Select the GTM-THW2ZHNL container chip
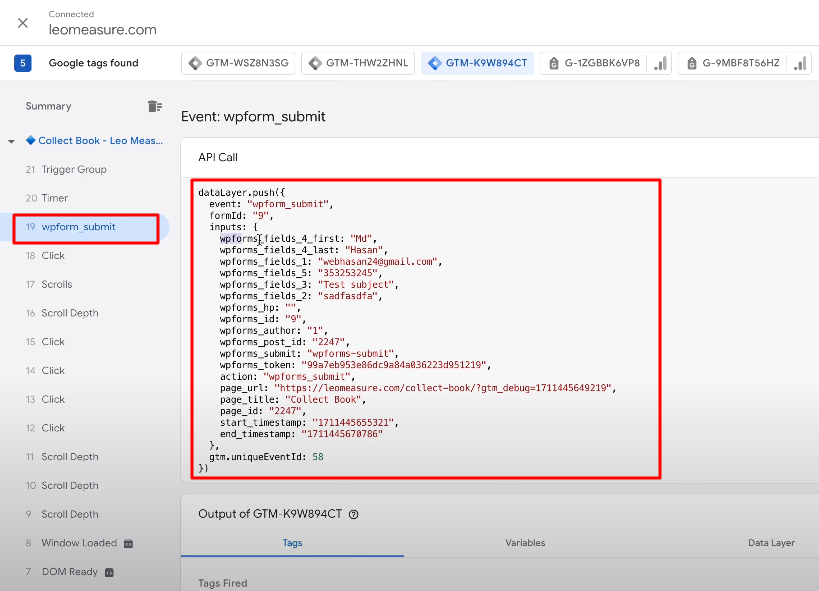 click(358, 63)
